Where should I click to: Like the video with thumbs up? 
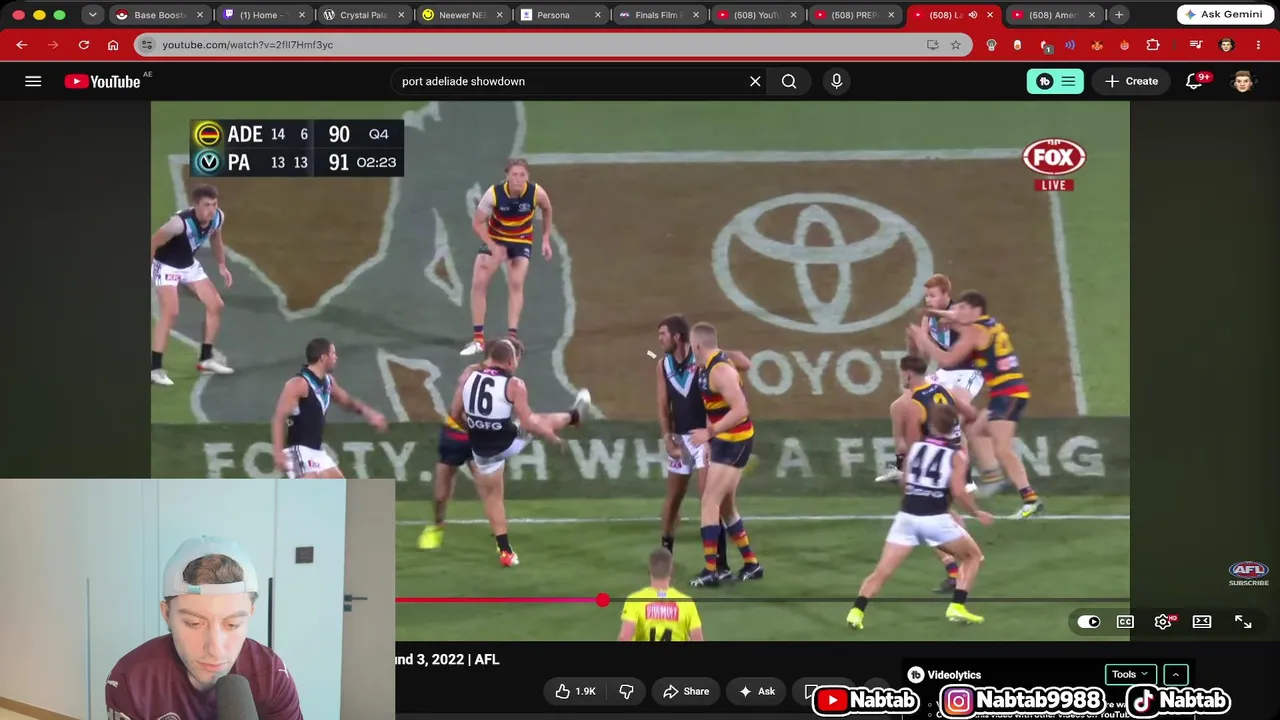coord(575,691)
